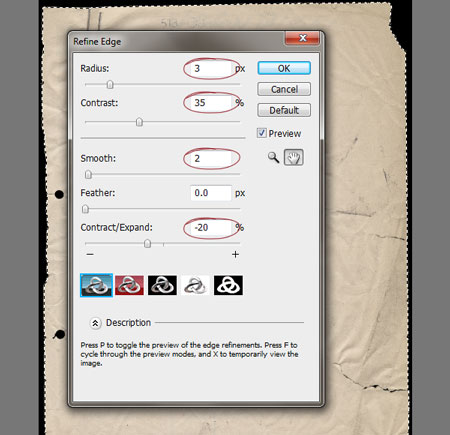The image size is (450, 435).
Task: Click the minus sign under Contract/Expand
Action: point(90,254)
